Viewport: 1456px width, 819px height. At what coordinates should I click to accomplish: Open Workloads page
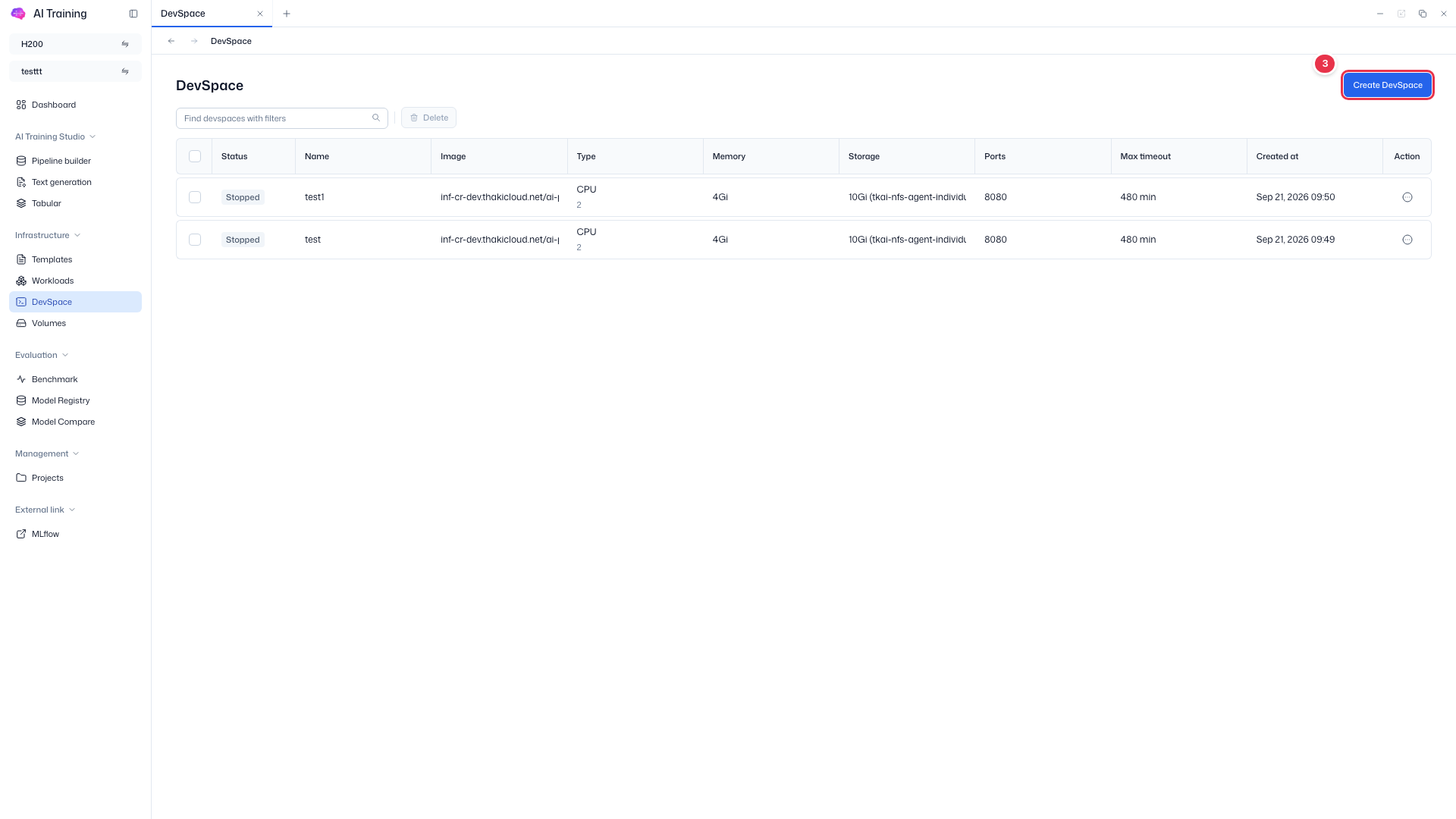point(75,281)
